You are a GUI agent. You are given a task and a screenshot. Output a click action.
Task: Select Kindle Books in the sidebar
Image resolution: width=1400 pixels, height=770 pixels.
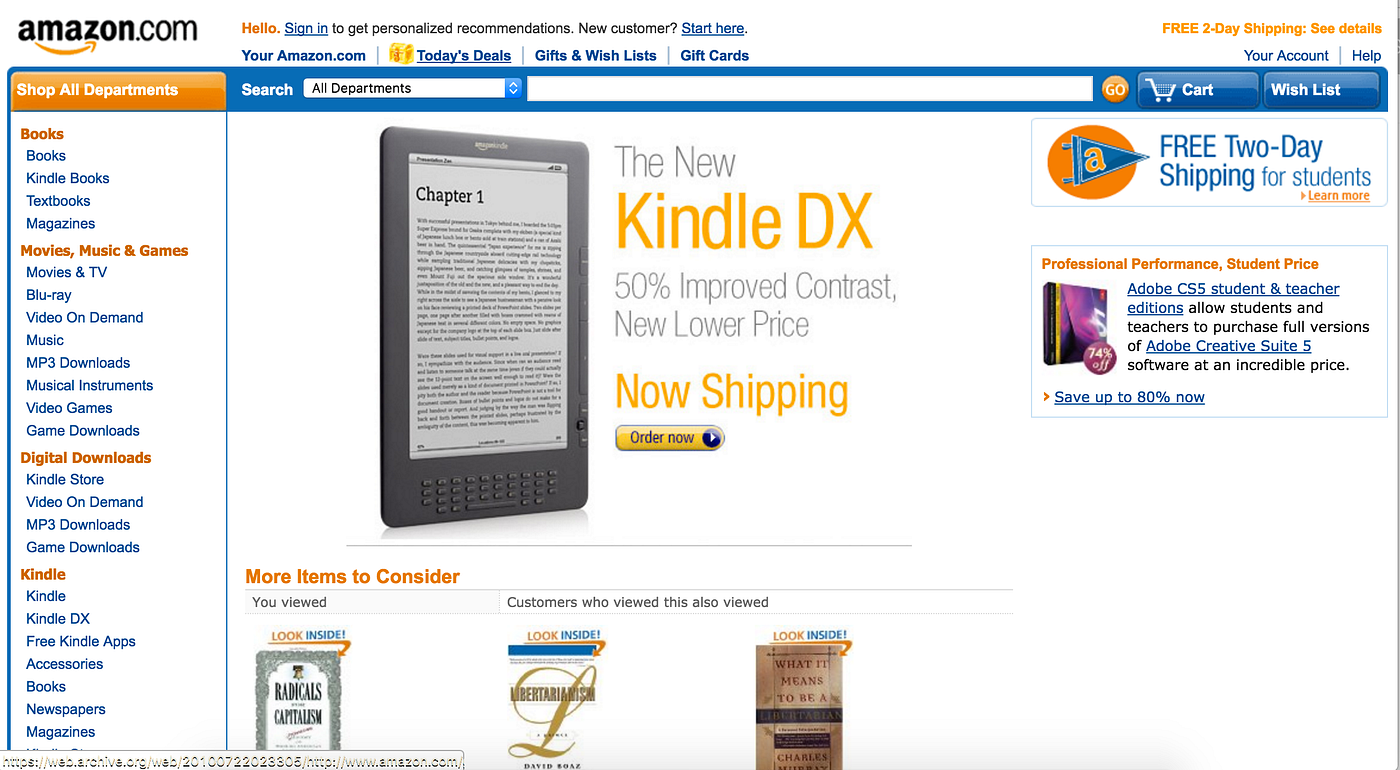point(68,178)
